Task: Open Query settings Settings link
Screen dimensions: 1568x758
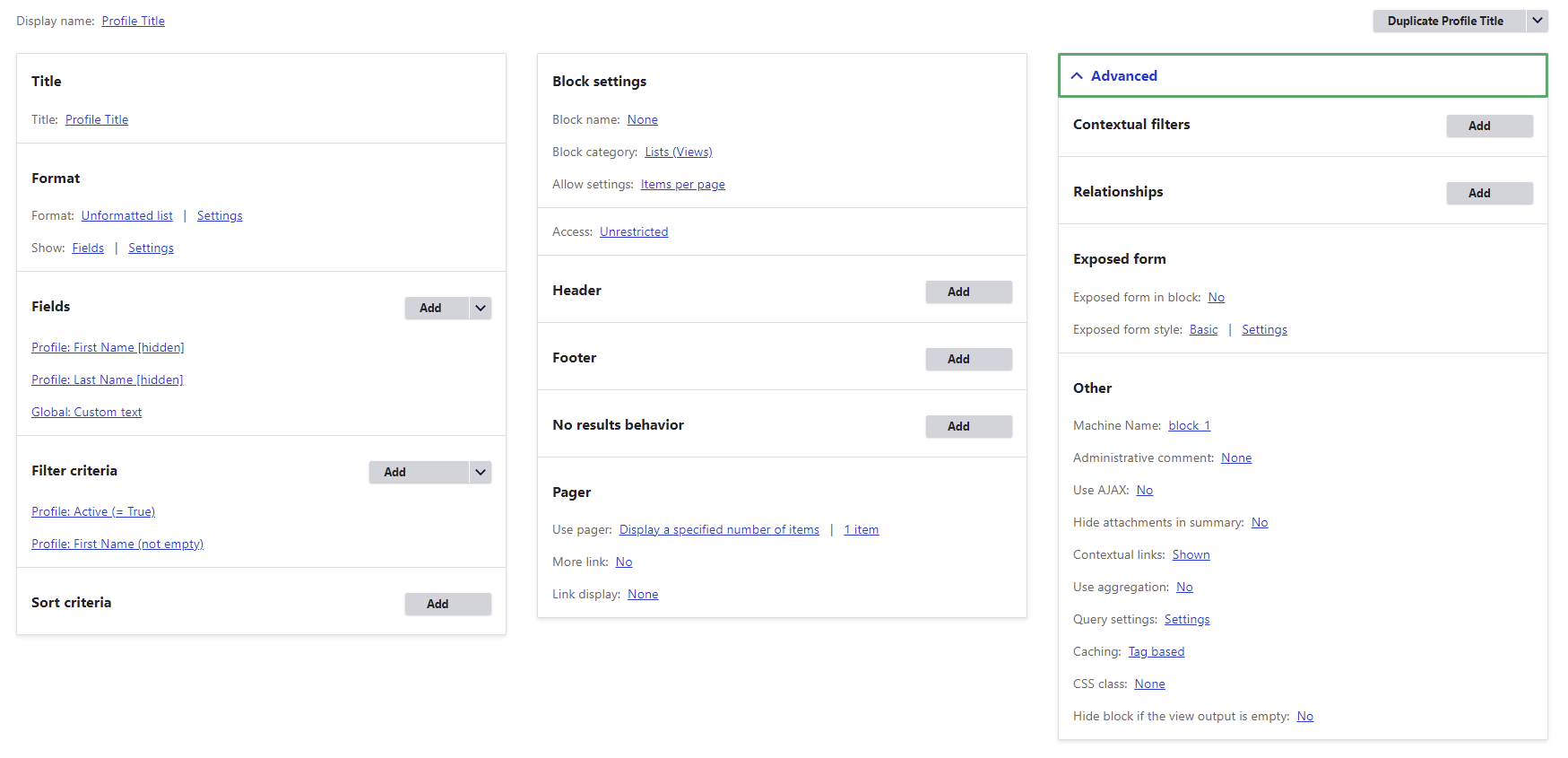Action: 1187,619
